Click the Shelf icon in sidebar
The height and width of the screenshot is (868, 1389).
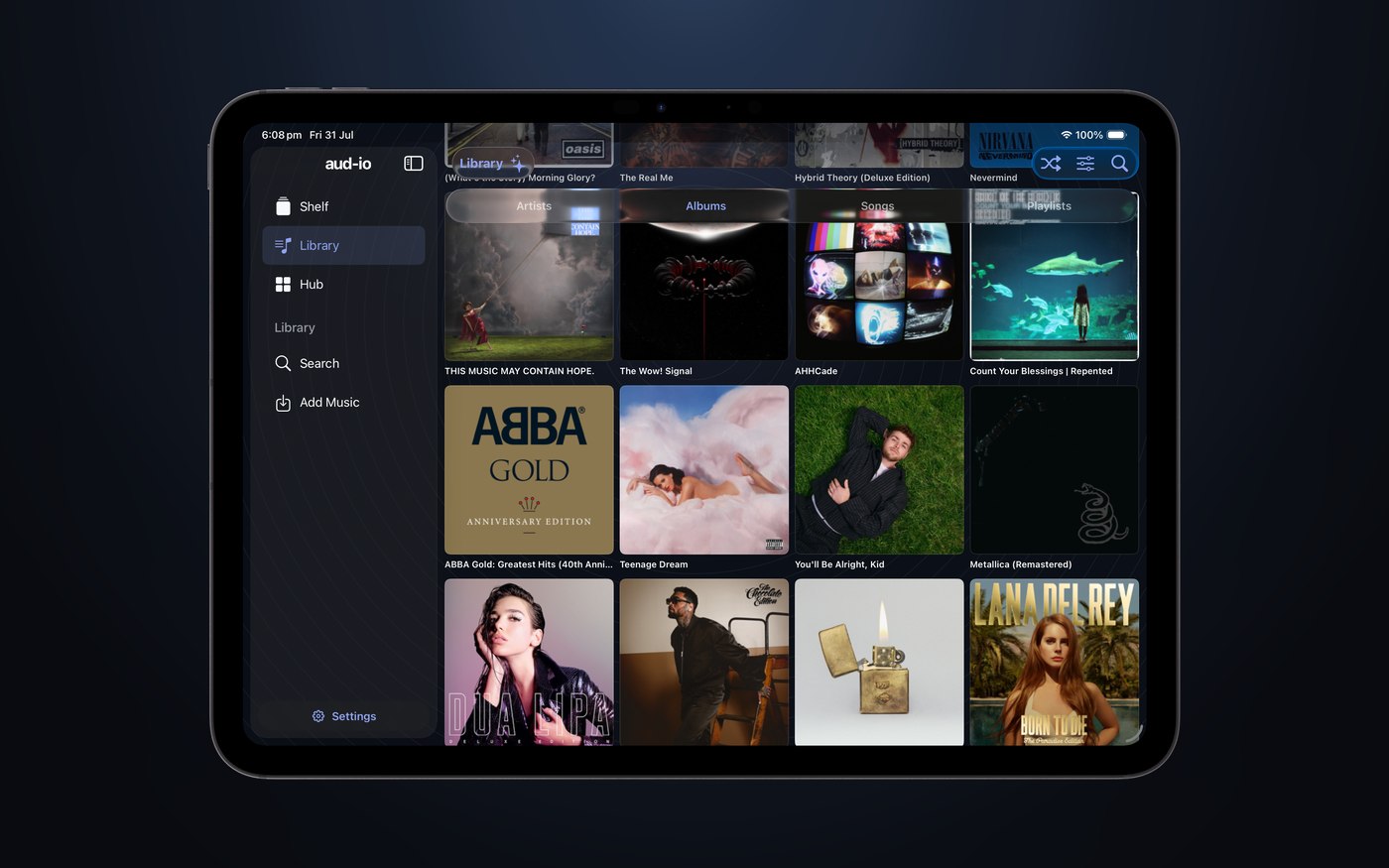283,206
